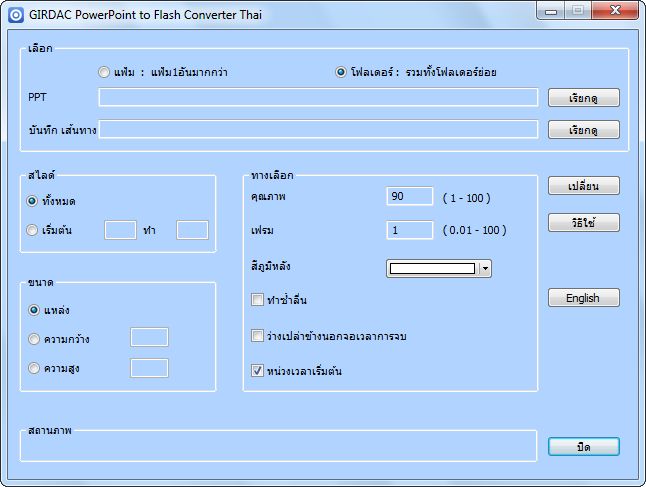Select ความกว้าง (width) radio button
This screenshot has width=646, height=487.
[x=34, y=339]
